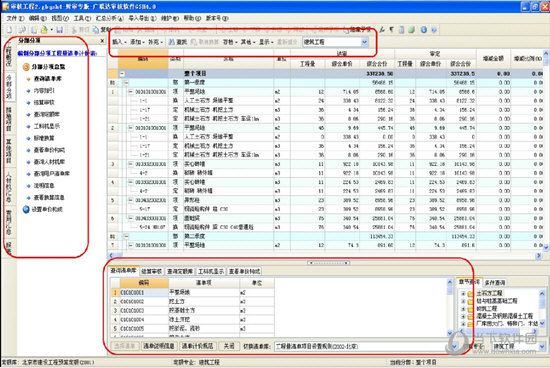Switch to the 费用汇总 vertical tab
The height and width of the screenshot is (368, 550).
coord(9,222)
